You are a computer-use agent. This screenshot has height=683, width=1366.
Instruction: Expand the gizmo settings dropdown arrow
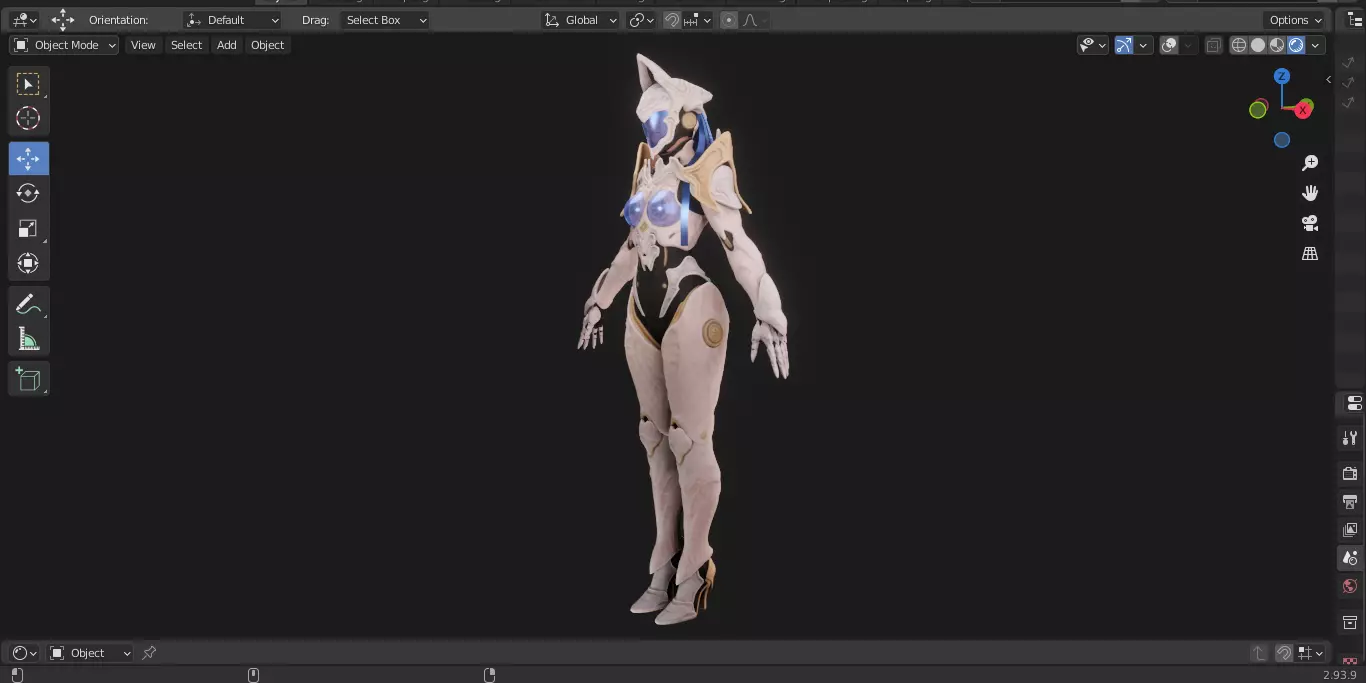[x=1142, y=45]
